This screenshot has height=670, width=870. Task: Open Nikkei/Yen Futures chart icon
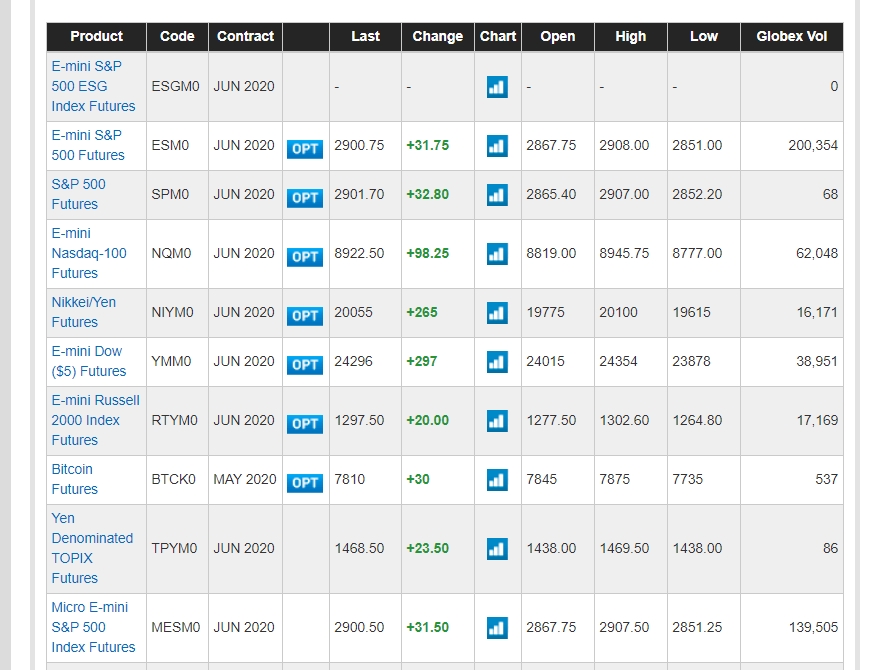click(x=497, y=313)
